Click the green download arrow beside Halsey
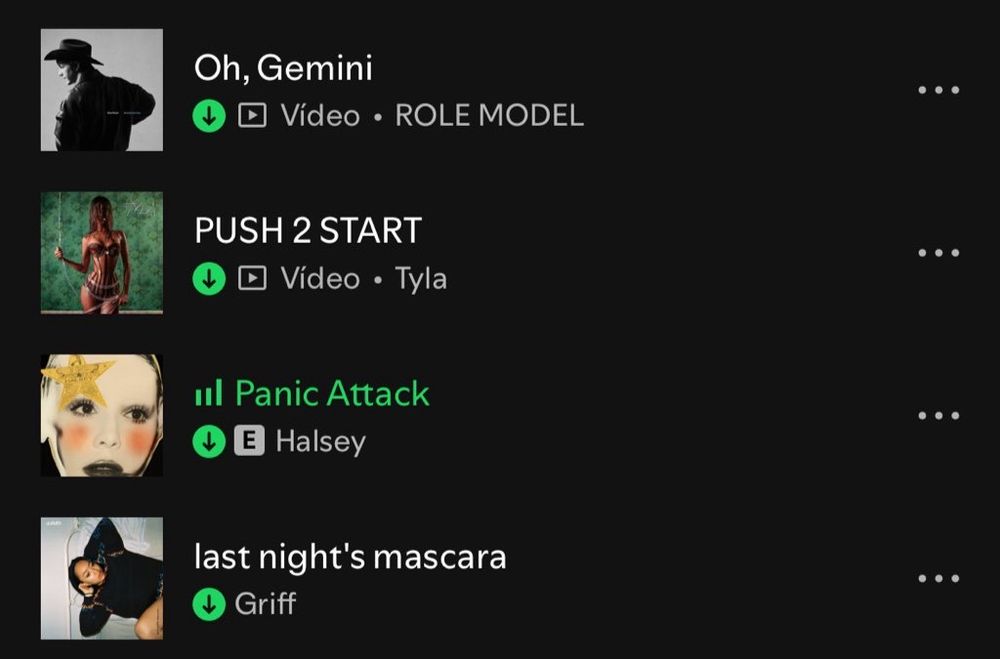Image resolution: width=1000 pixels, height=659 pixels. click(209, 441)
